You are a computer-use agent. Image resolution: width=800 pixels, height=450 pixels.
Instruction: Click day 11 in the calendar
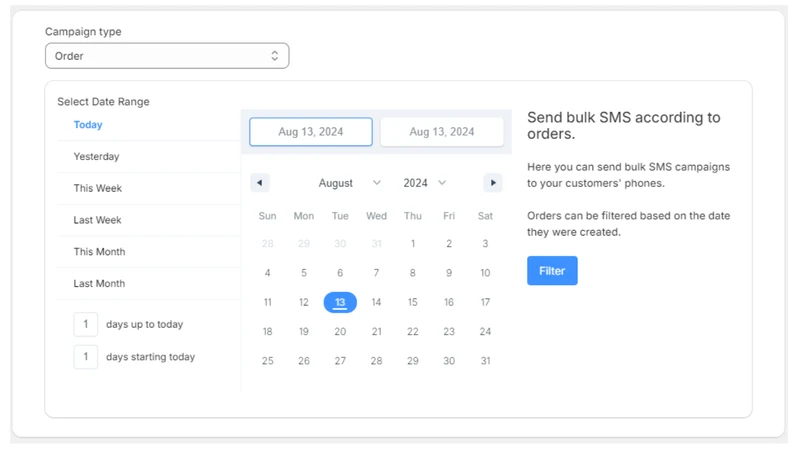(267, 302)
